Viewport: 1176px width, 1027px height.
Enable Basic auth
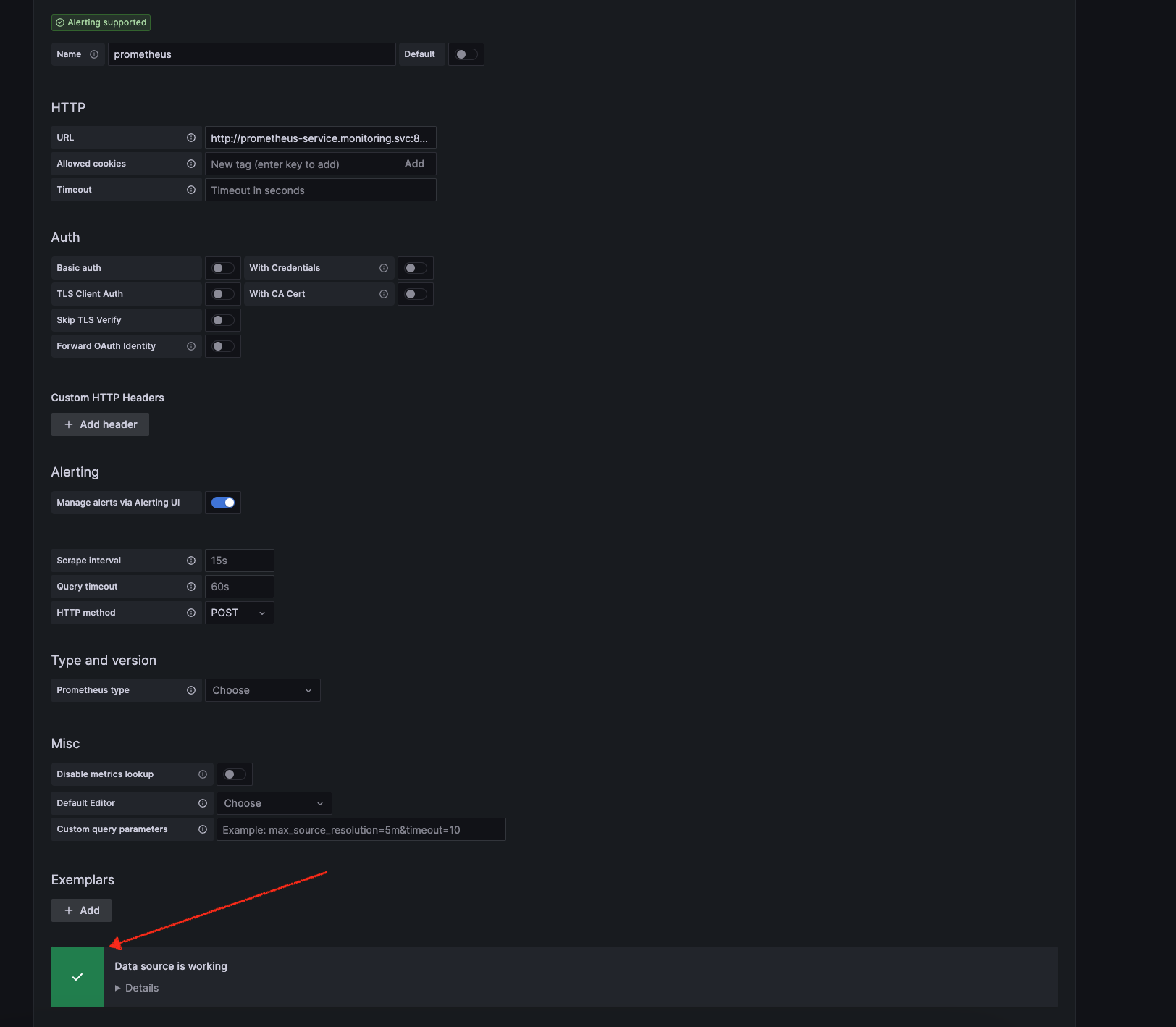coord(222,267)
